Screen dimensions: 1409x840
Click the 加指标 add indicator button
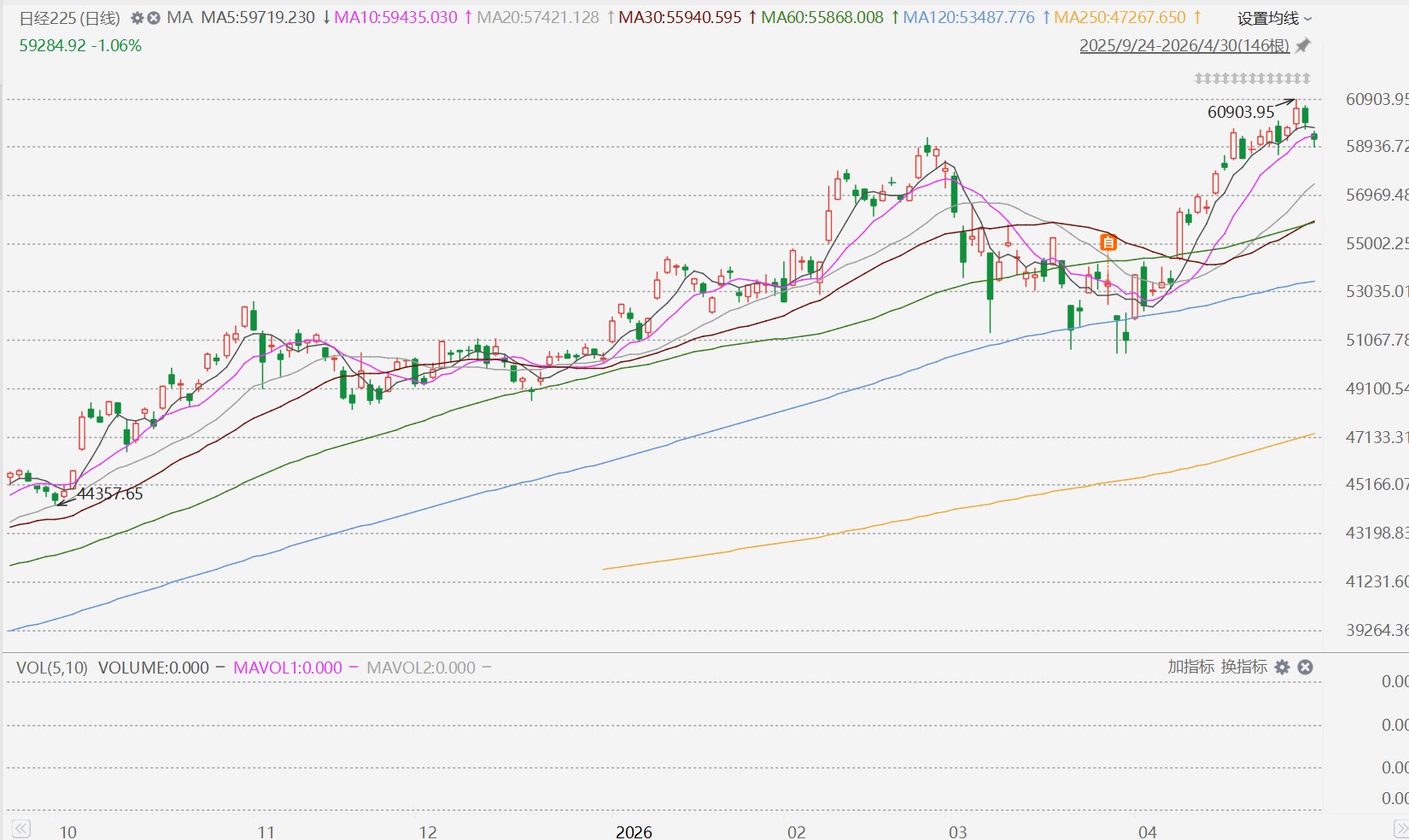pyautogui.click(x=1190, y=667)
